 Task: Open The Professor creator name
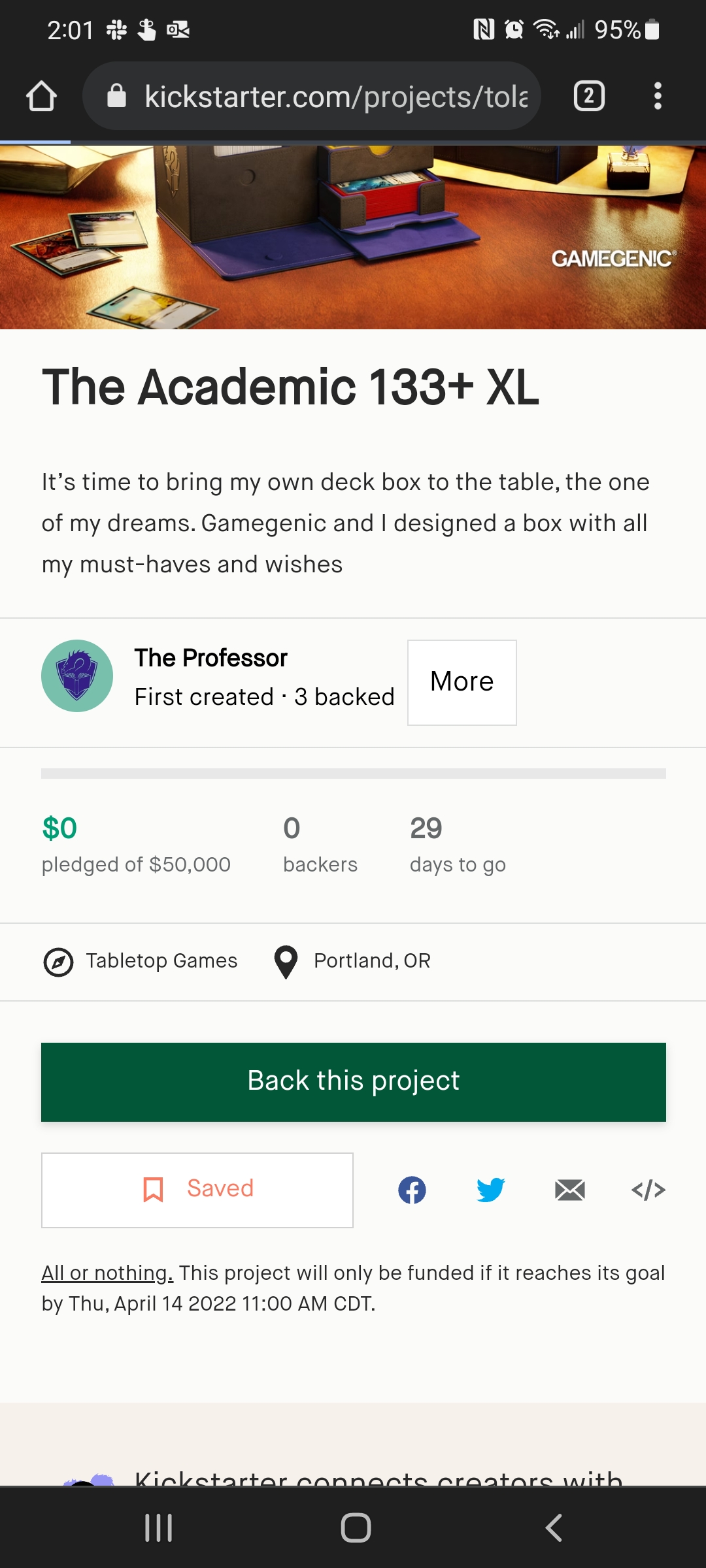click(210, 658)
